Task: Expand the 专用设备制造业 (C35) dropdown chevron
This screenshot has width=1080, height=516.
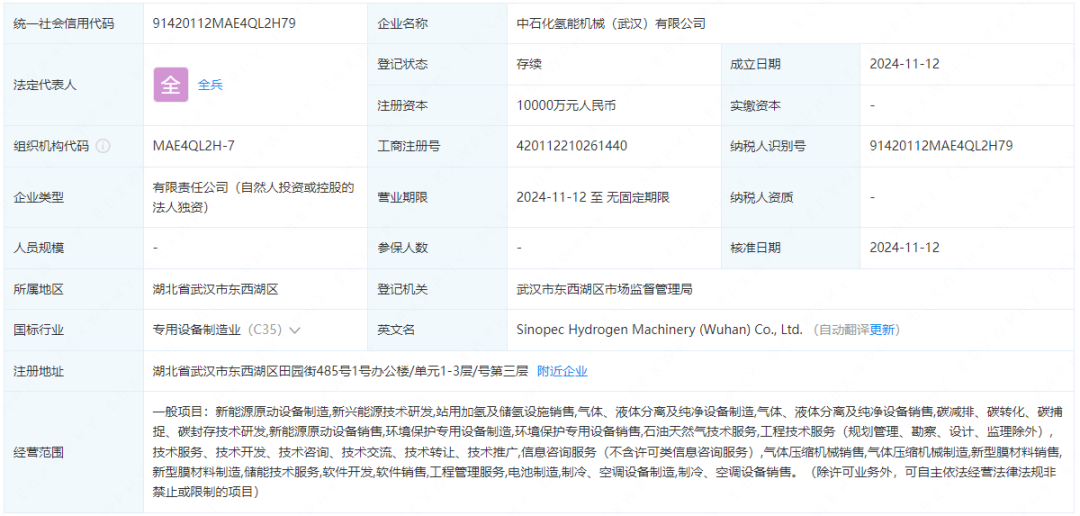Action: [x=295, y=330]
